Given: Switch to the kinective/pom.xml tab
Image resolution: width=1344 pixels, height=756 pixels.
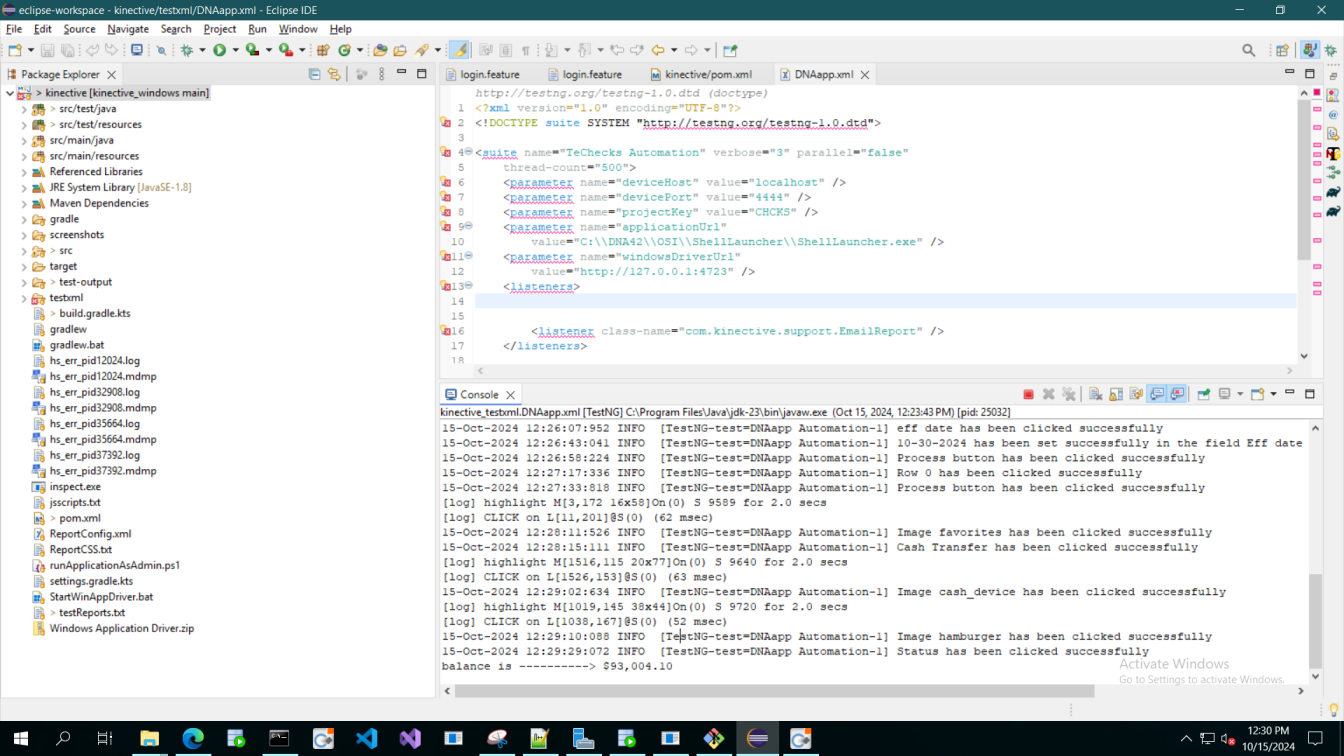Looking at the screenshot, I should click(707, 74).
